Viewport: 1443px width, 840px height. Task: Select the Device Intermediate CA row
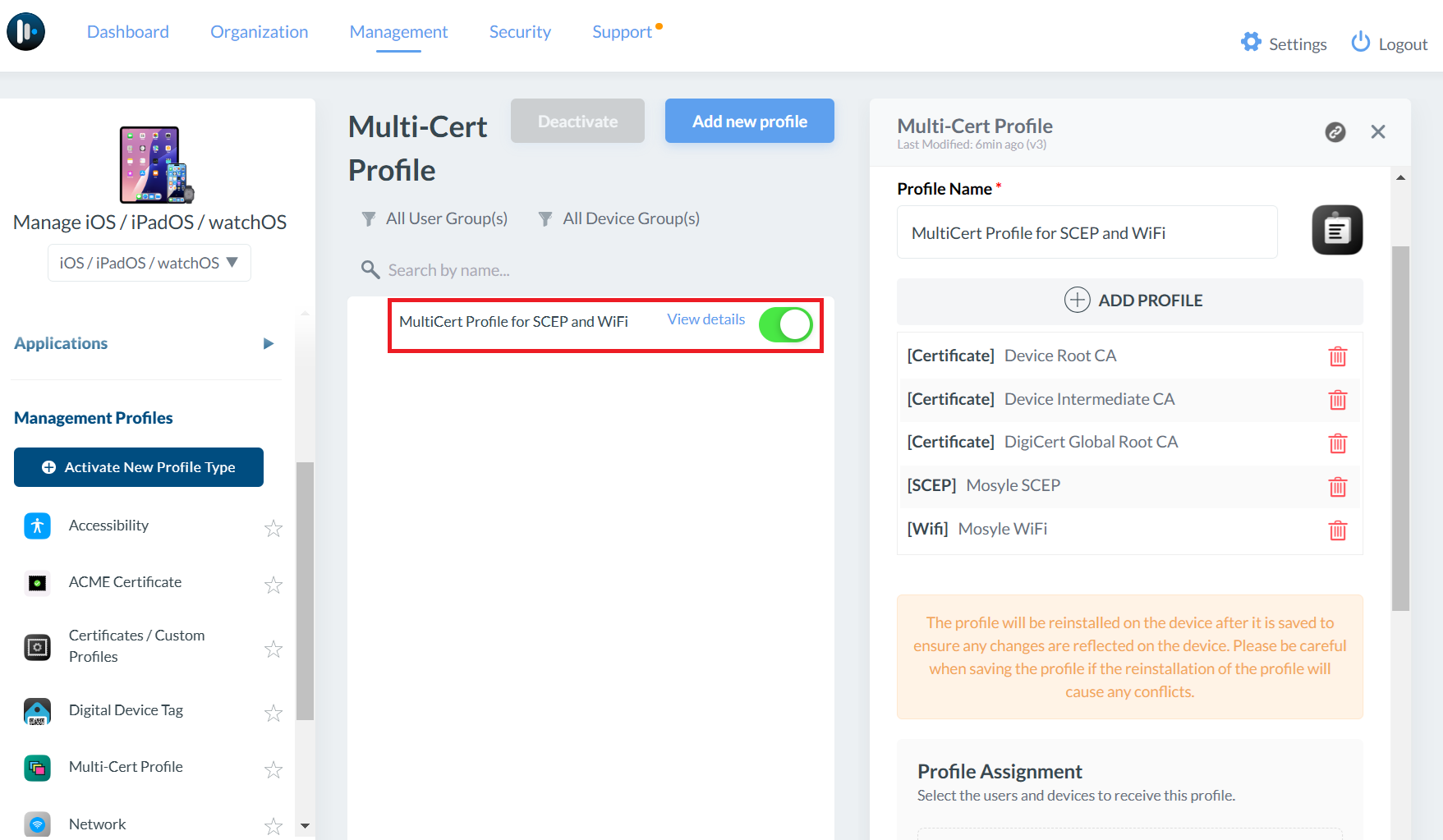[1130, 399]
